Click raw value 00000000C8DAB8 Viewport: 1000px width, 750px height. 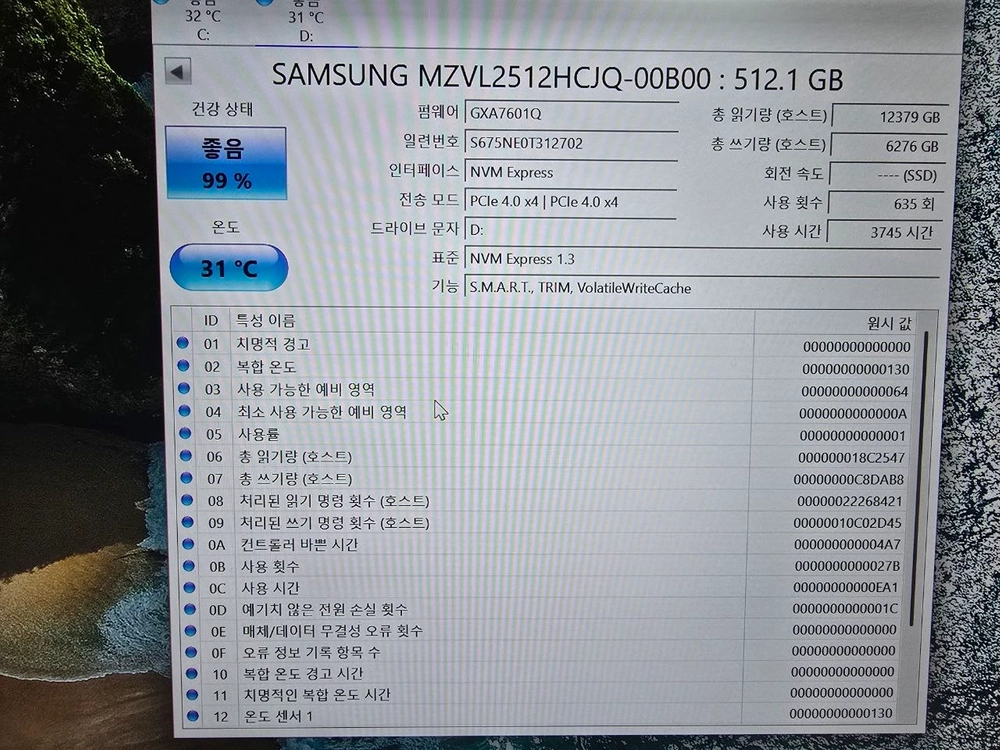click(849, 479)
